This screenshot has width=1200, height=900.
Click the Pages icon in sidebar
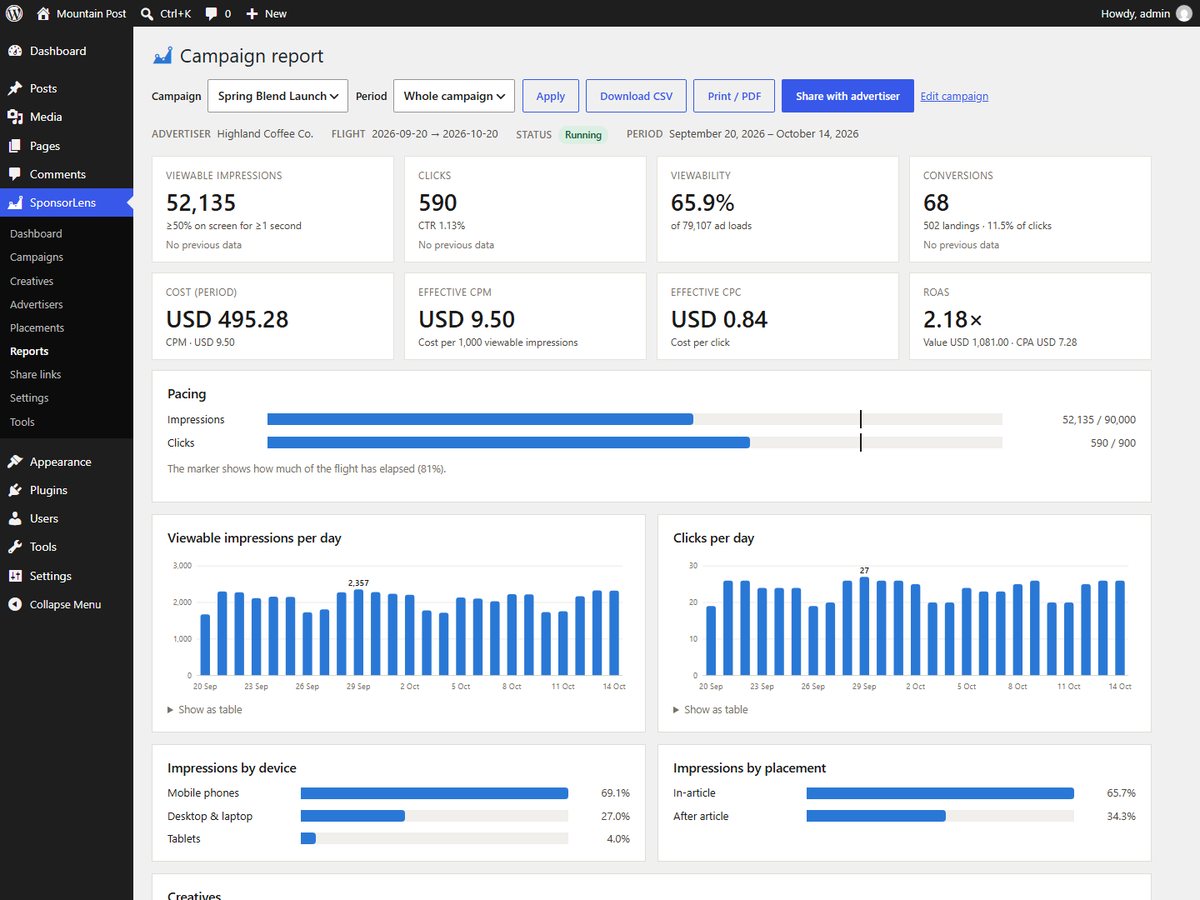point(15,146)
